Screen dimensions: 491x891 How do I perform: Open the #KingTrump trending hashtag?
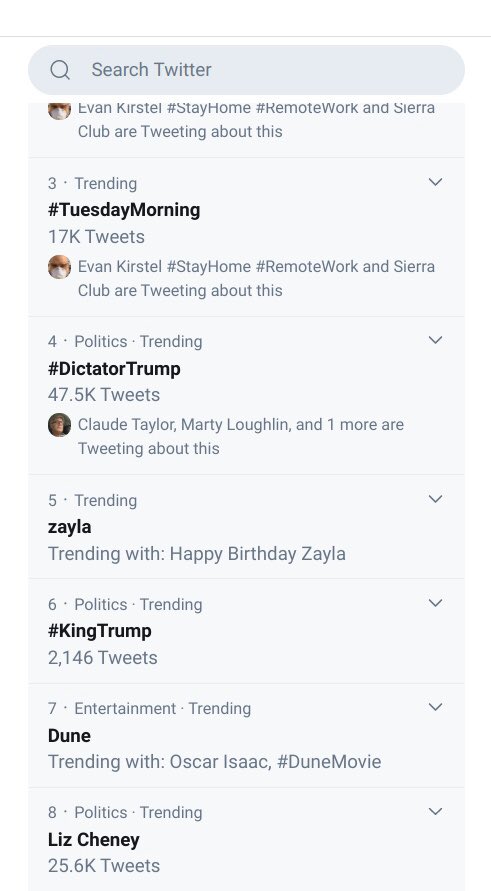coord(99,631)
